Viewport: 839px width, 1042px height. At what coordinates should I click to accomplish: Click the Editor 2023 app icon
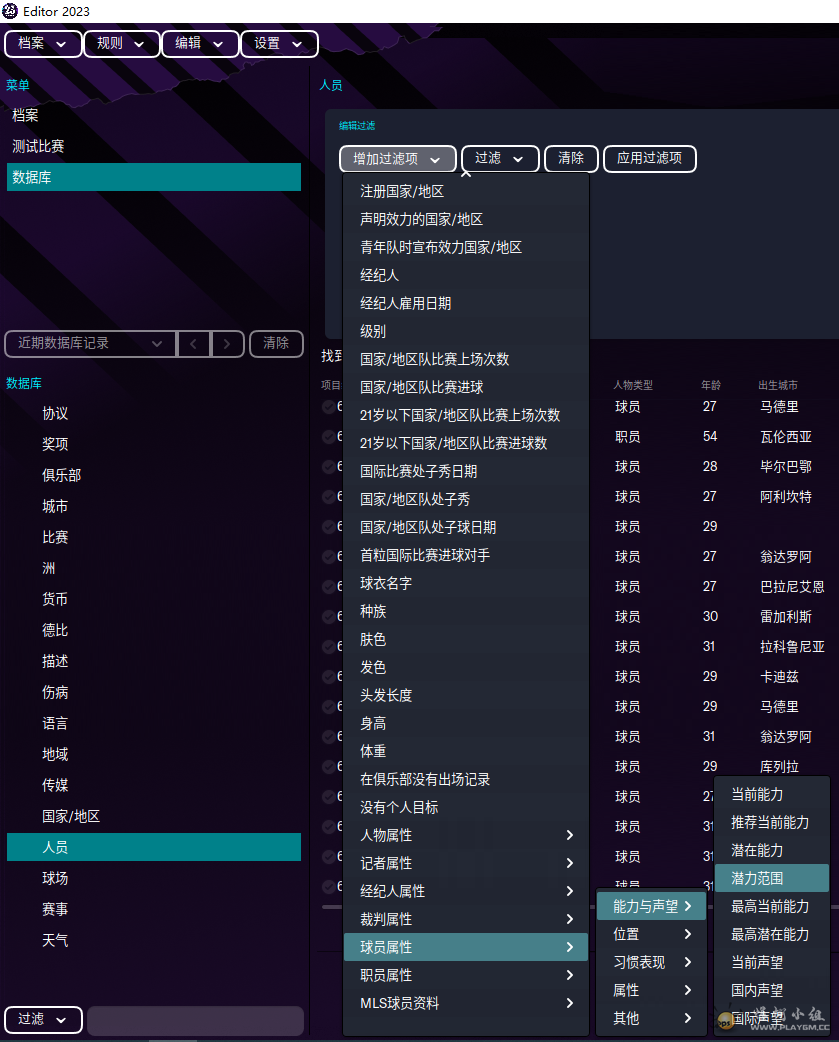click(11, 11)
